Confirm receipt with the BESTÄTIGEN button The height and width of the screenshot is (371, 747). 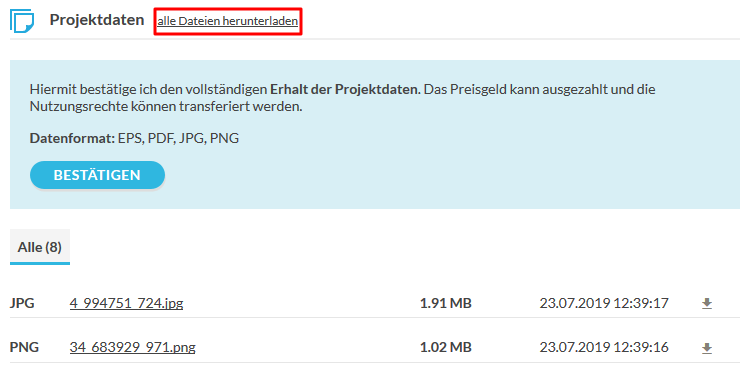(97, 175)
